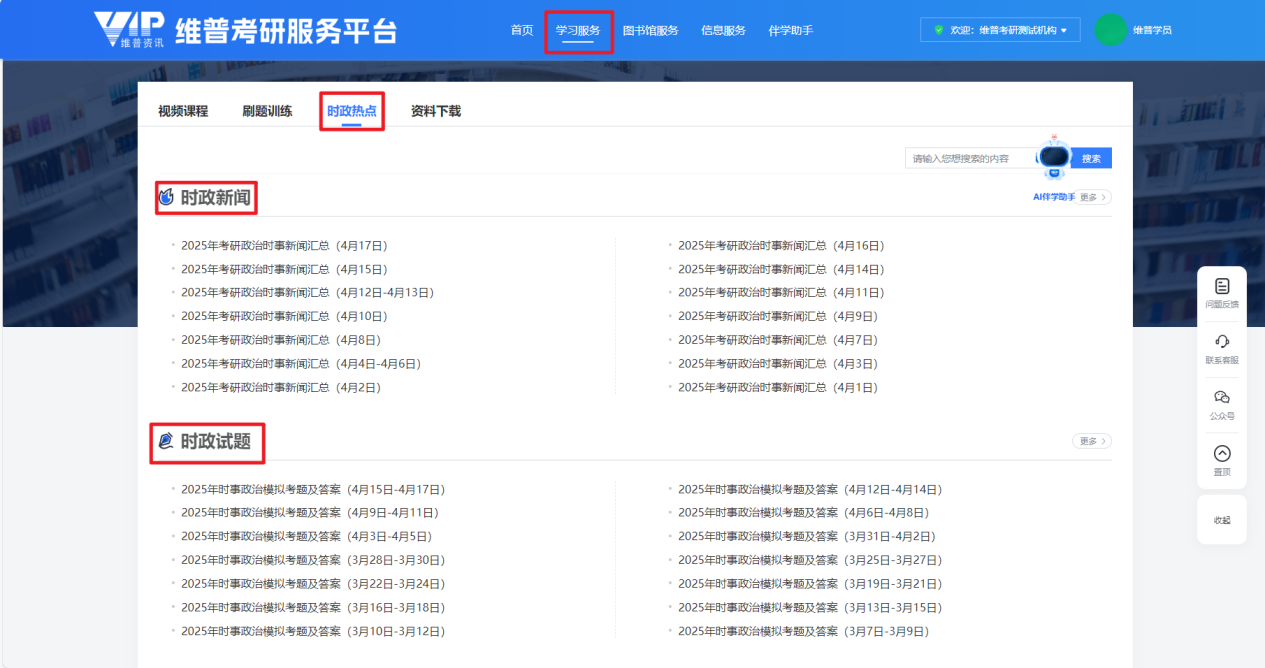1265x668 pixels.
Task: Expand 更多 in the 时政新闻 section
Action: tap(1094, 198)
